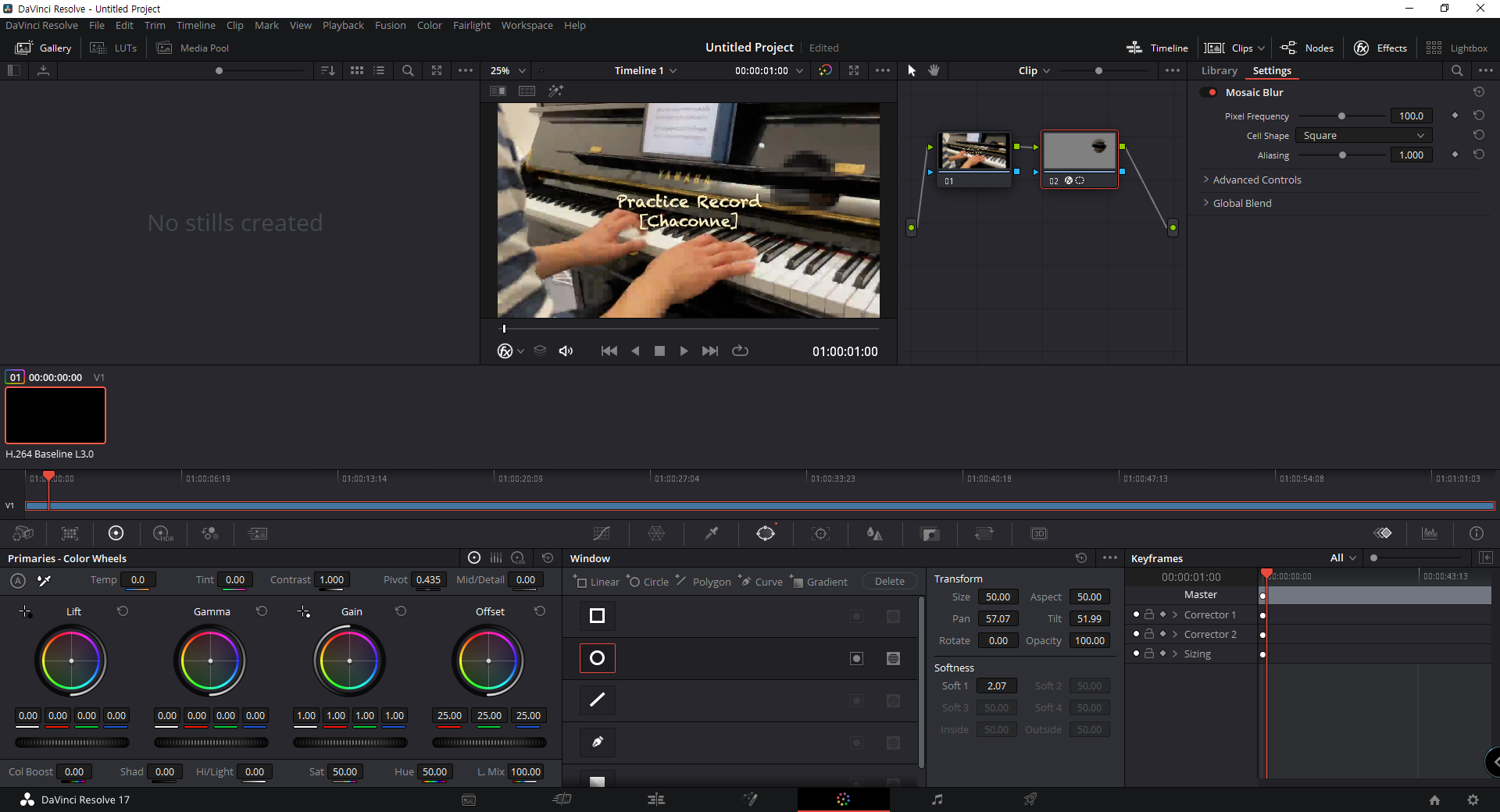Open the Gallery panel

click(44, 48)
